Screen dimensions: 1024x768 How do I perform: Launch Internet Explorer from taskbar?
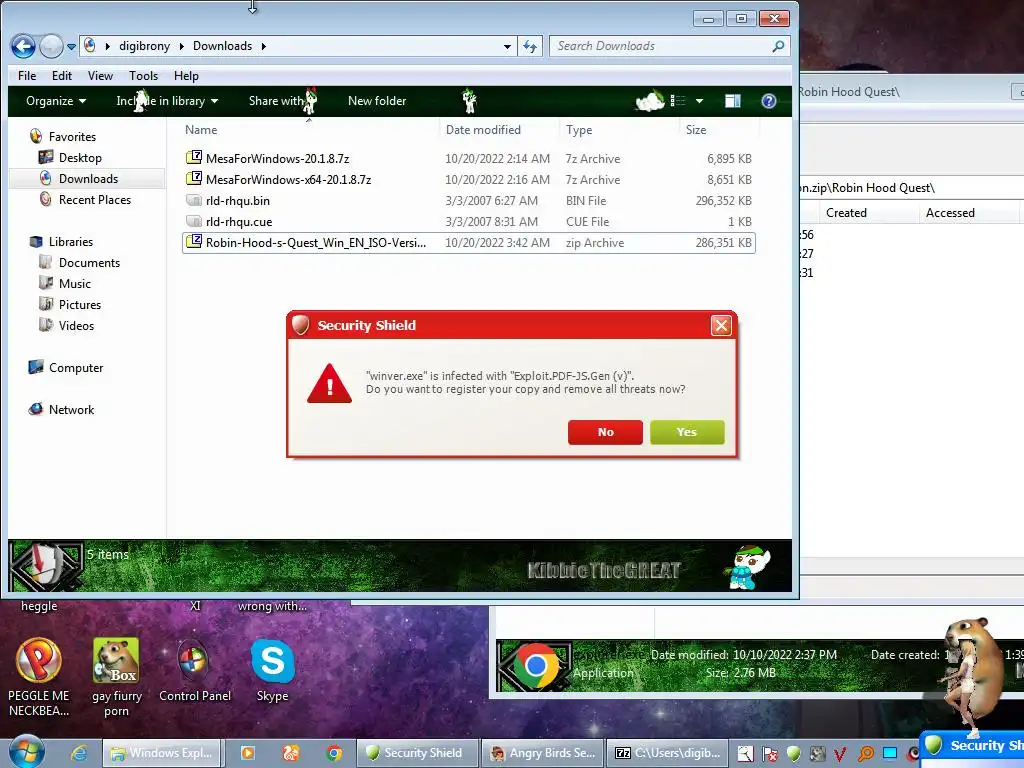click(x=79, y=753)
